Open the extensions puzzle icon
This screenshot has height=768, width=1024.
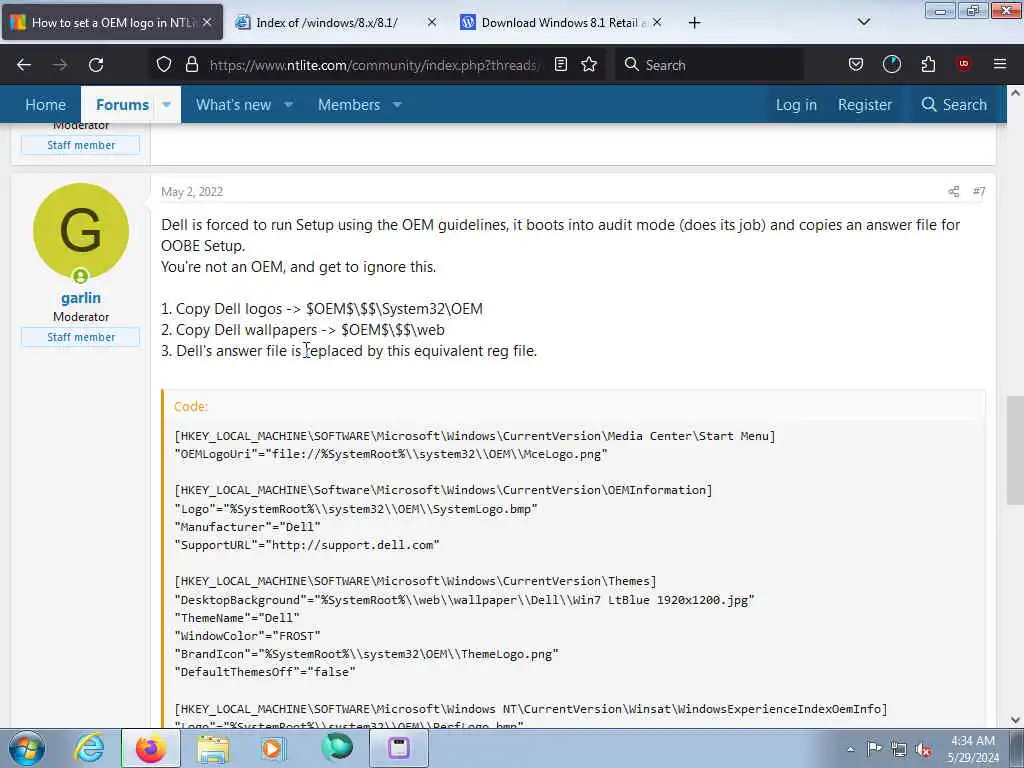click(x=928, y=65)
